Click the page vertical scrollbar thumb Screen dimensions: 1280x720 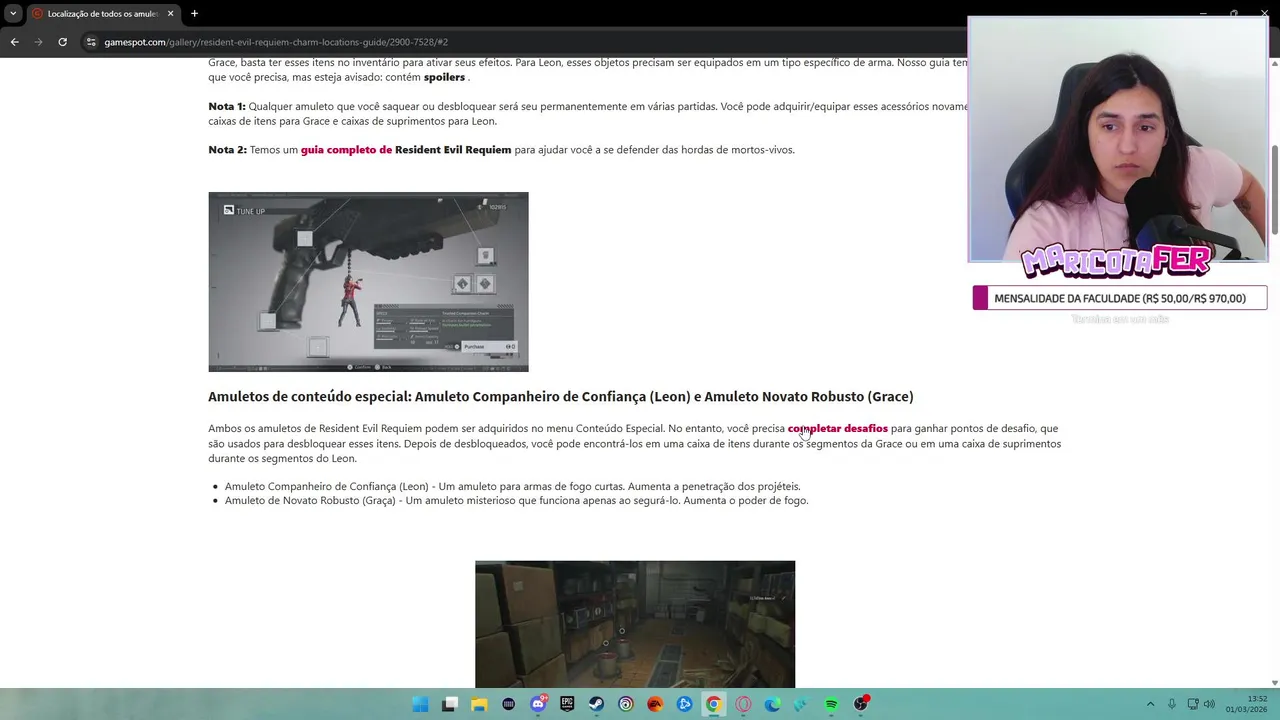tap(1274, 190)
